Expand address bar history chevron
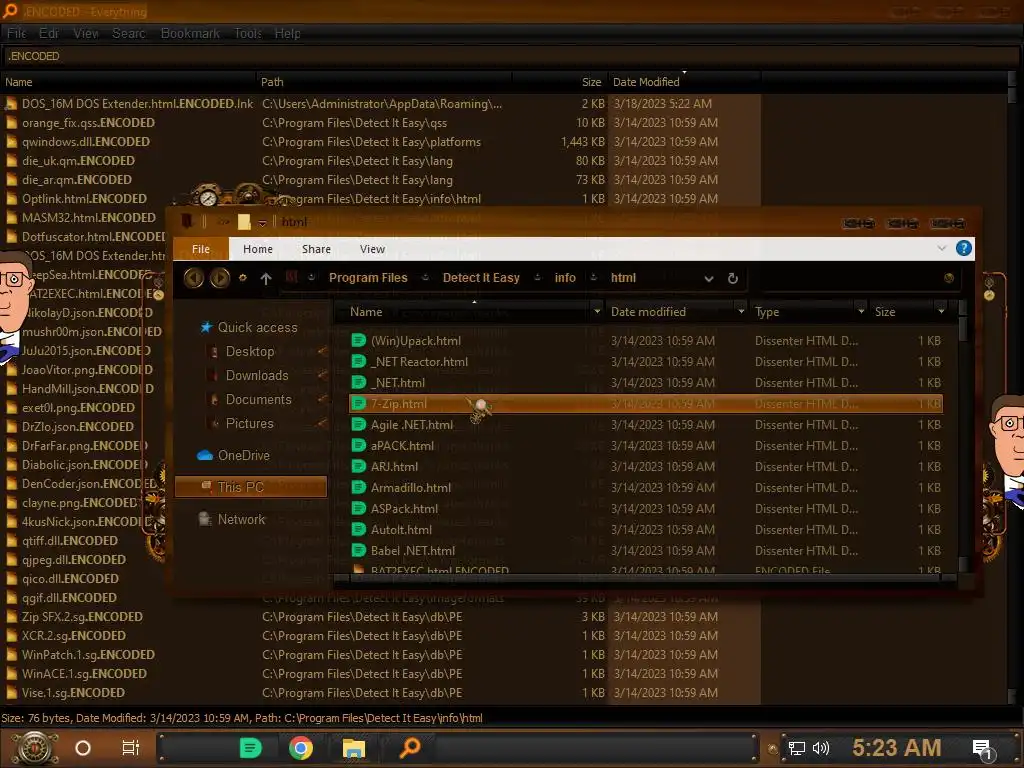The width and height of the screenshot is (1024, 768). tap(709, 279)
